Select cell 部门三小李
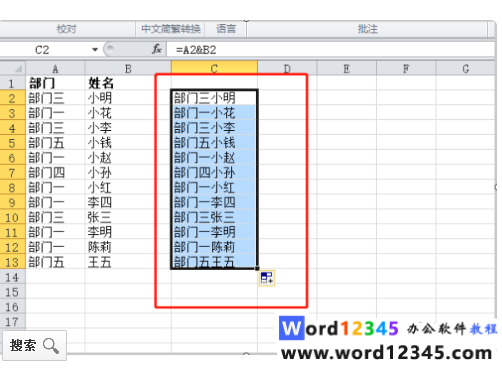Screen dimensions: 502x369 214,128
